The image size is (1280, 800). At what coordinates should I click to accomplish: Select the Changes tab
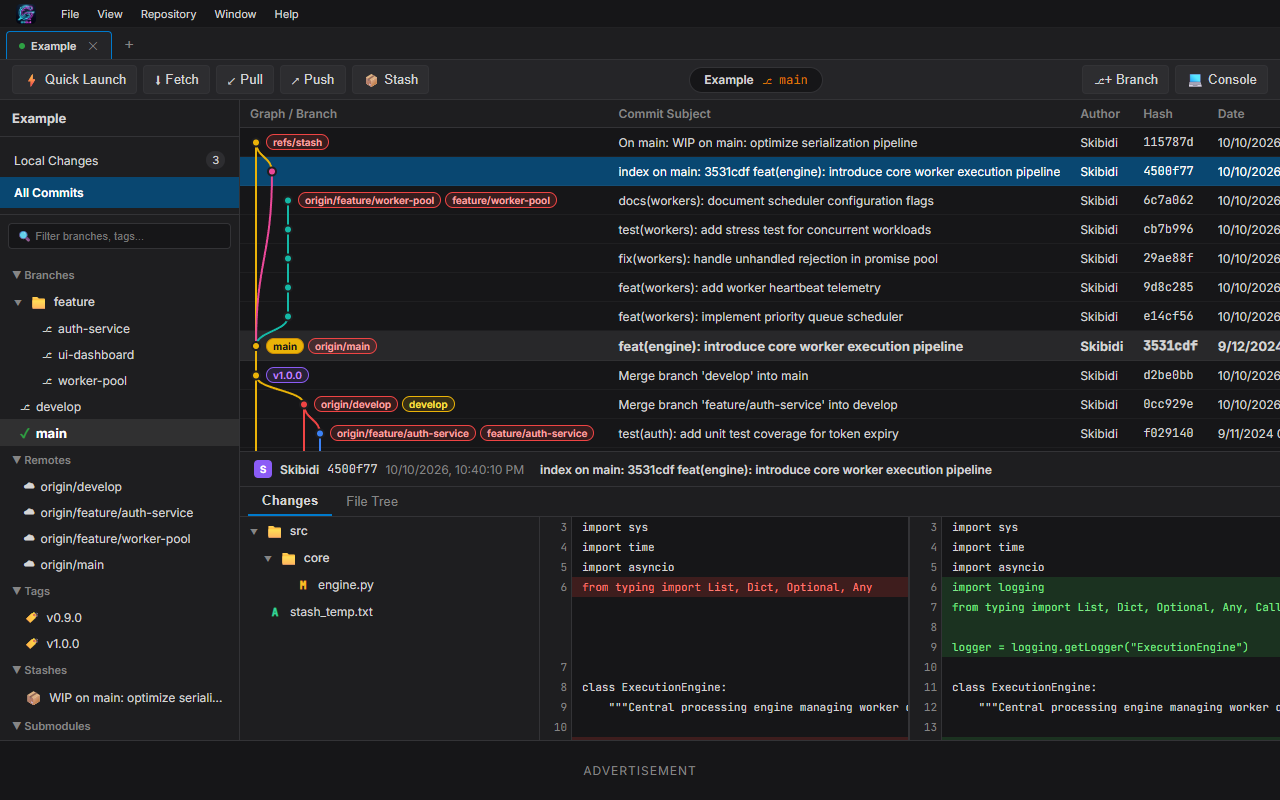[290, 501]
